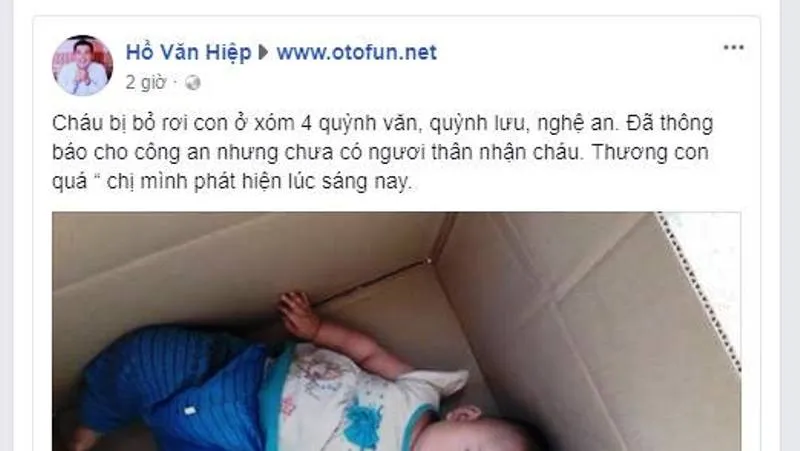Open Hồ Văn Hiệp's profile picture
Image resolution: width=800 pixels, height=451 pixels.
click(x=82, y=66)
